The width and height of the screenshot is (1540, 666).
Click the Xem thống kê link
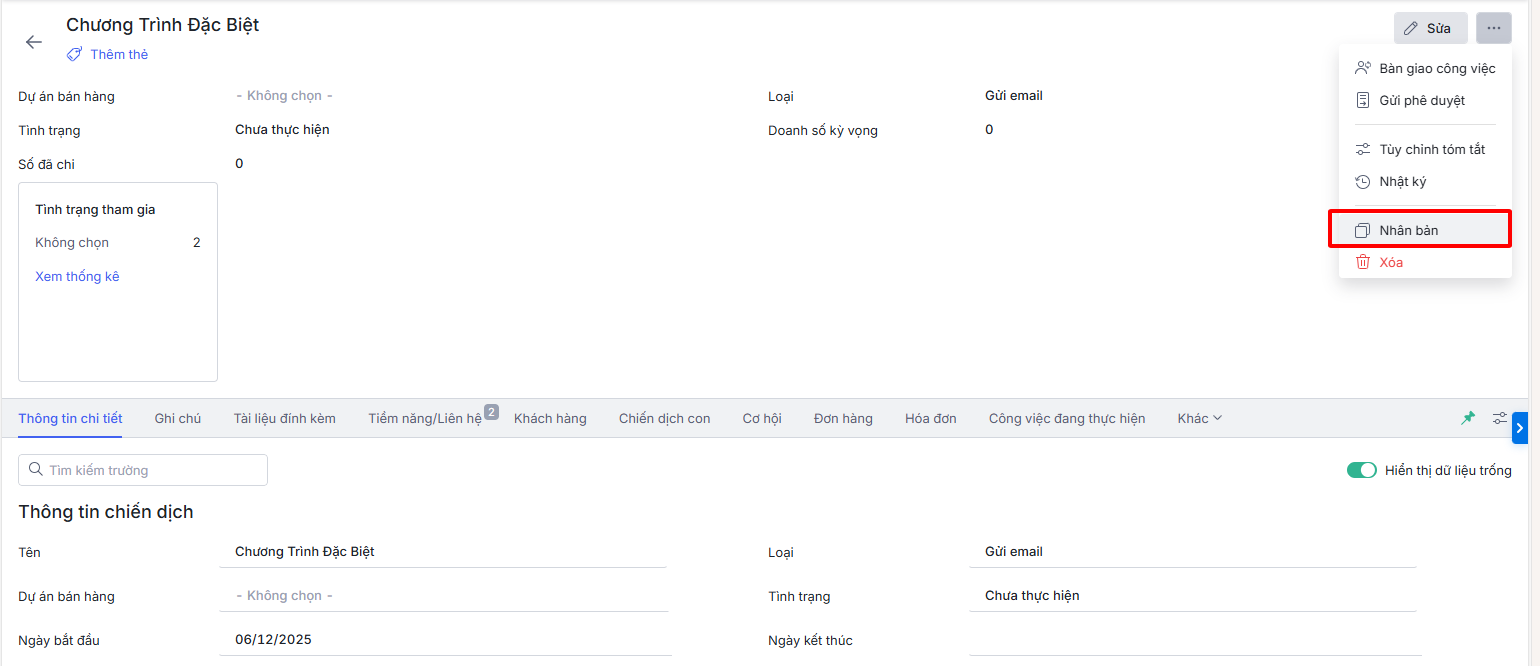point(77,276)
